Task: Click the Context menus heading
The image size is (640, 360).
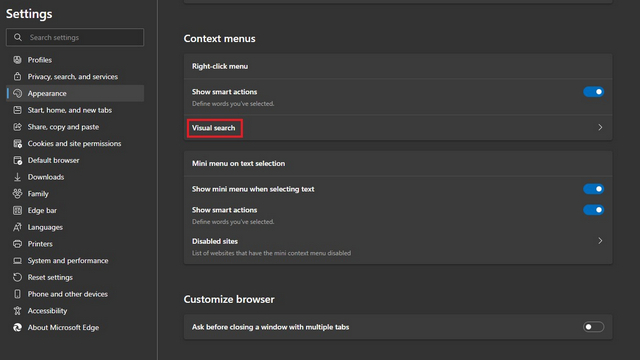Action: coord(220,39)
